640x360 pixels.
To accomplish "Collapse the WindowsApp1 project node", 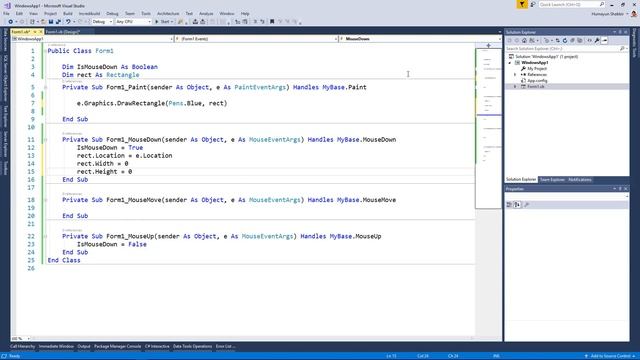I will [x=510, y=63].
